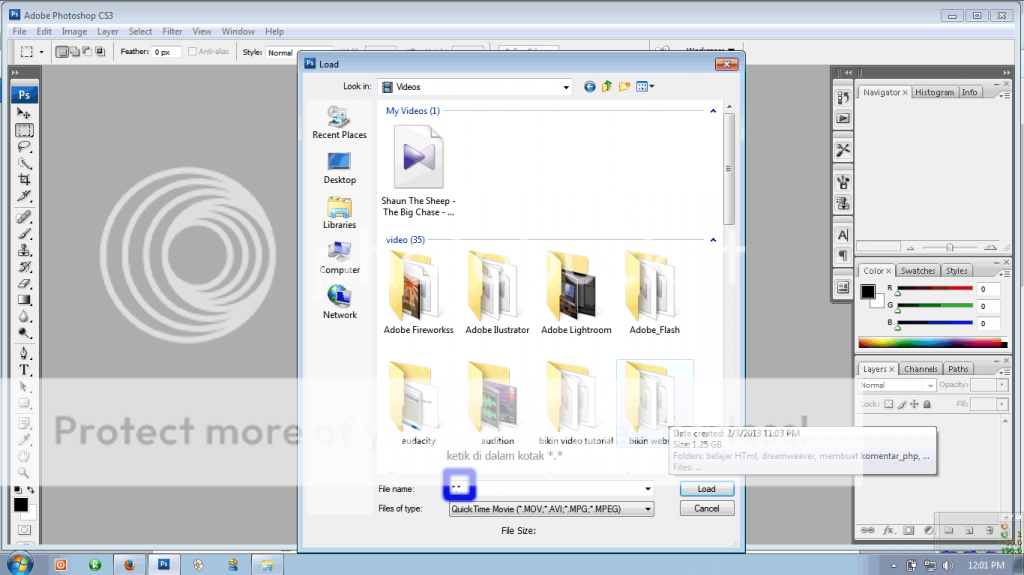Select the Clone Stamp tool
Image resolution: width=1024 pixels, height=575 pixels.
coord(24,250)
